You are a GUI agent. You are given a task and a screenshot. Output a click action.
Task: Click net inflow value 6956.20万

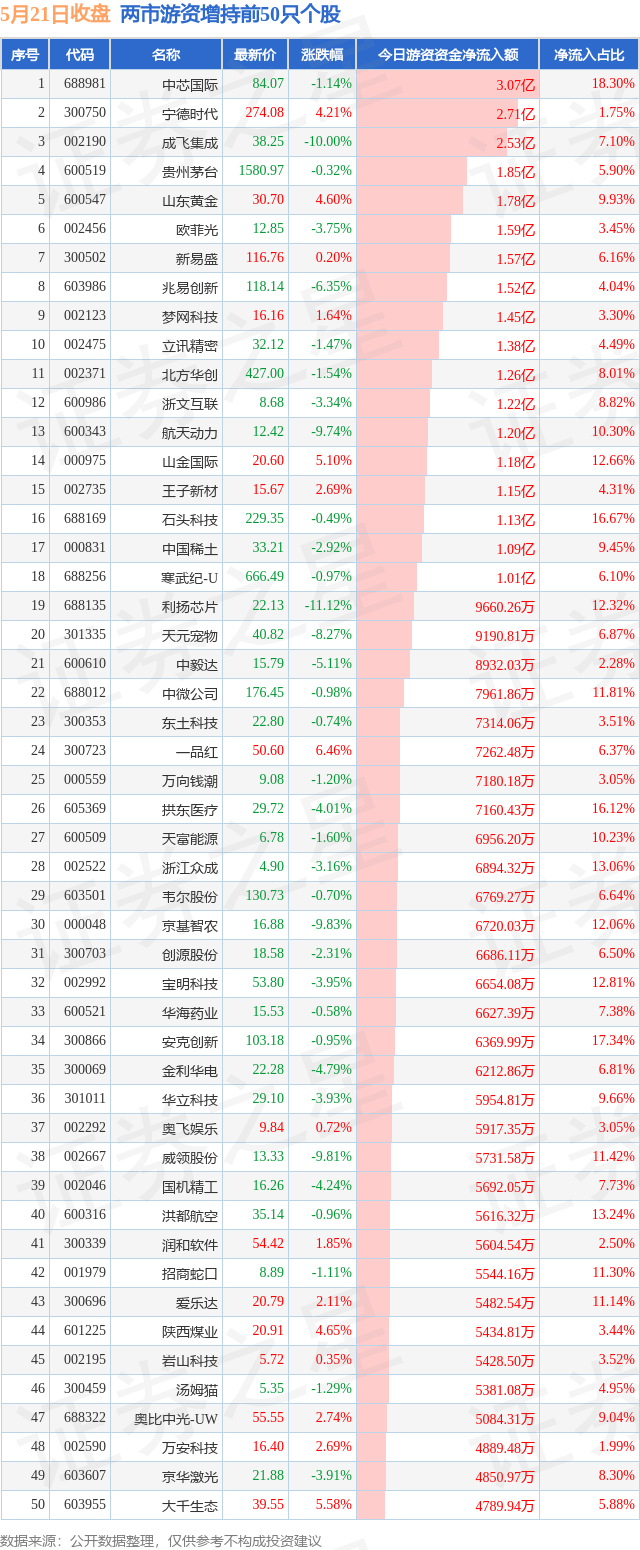[x=506, y=839]
